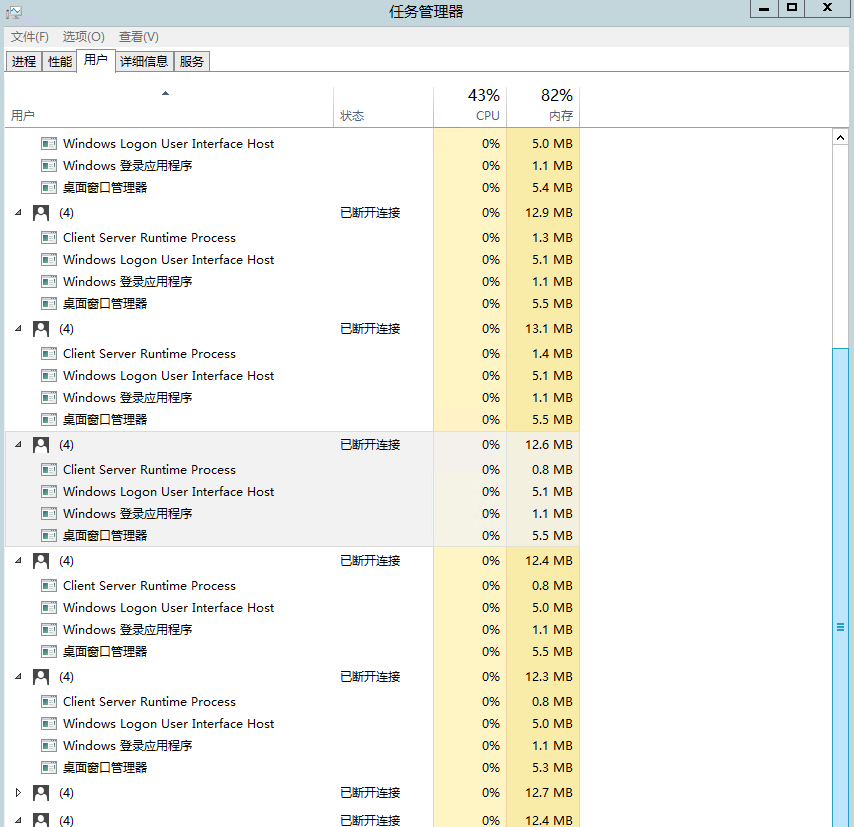Click the blue vertical scrollbar thumb
This screenshot has width=854, height=827.
[840, 587]
